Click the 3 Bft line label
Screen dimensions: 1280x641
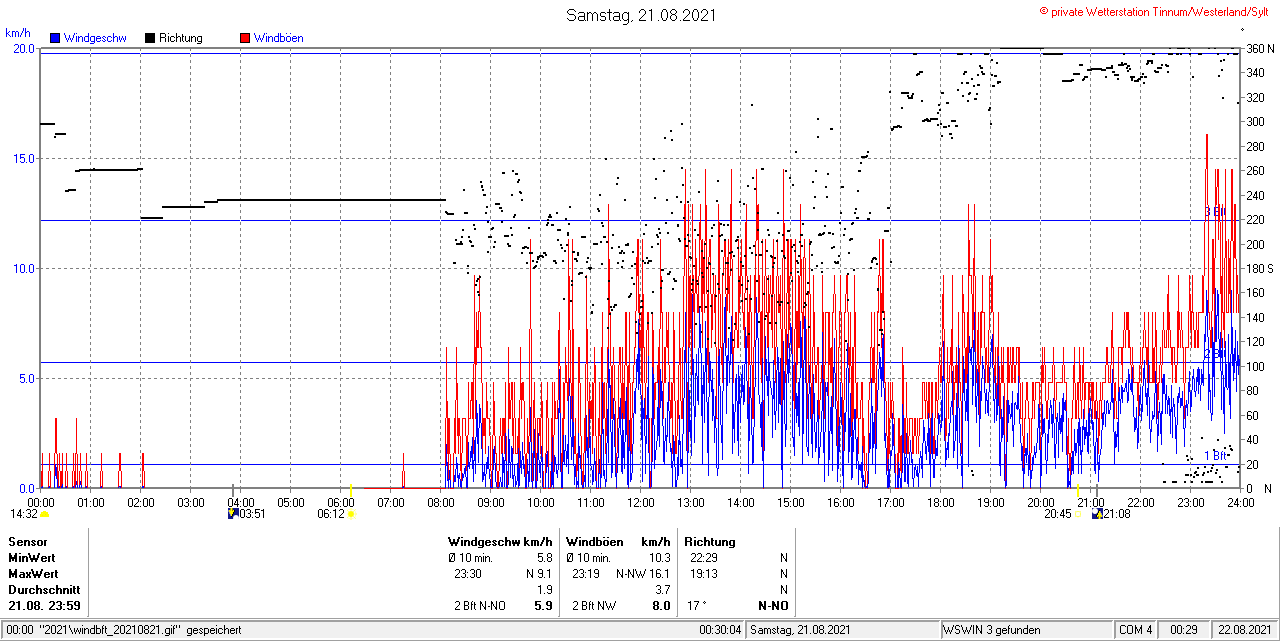[1215, 212]
